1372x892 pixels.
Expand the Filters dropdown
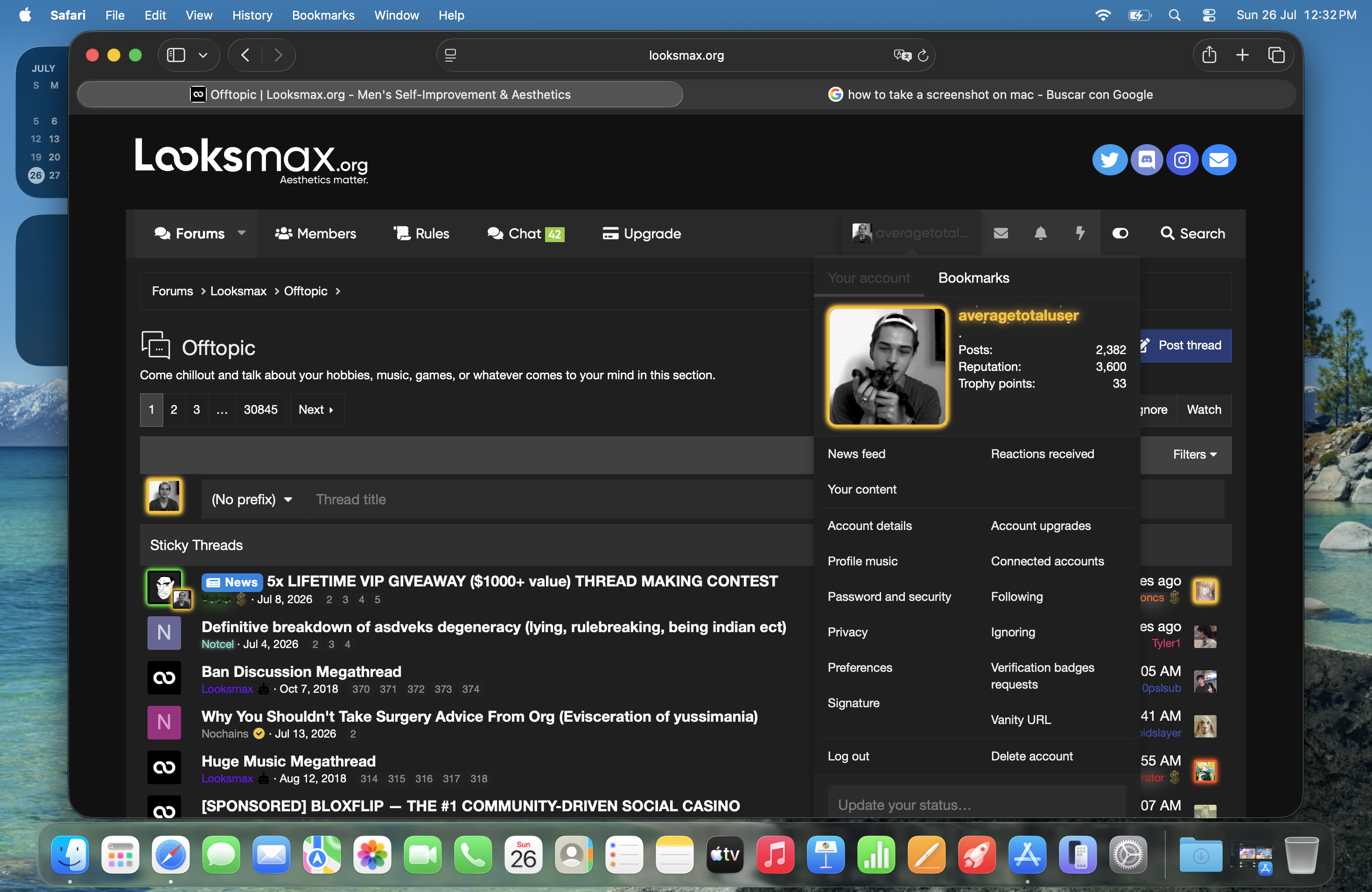[x=1195, y=455]
